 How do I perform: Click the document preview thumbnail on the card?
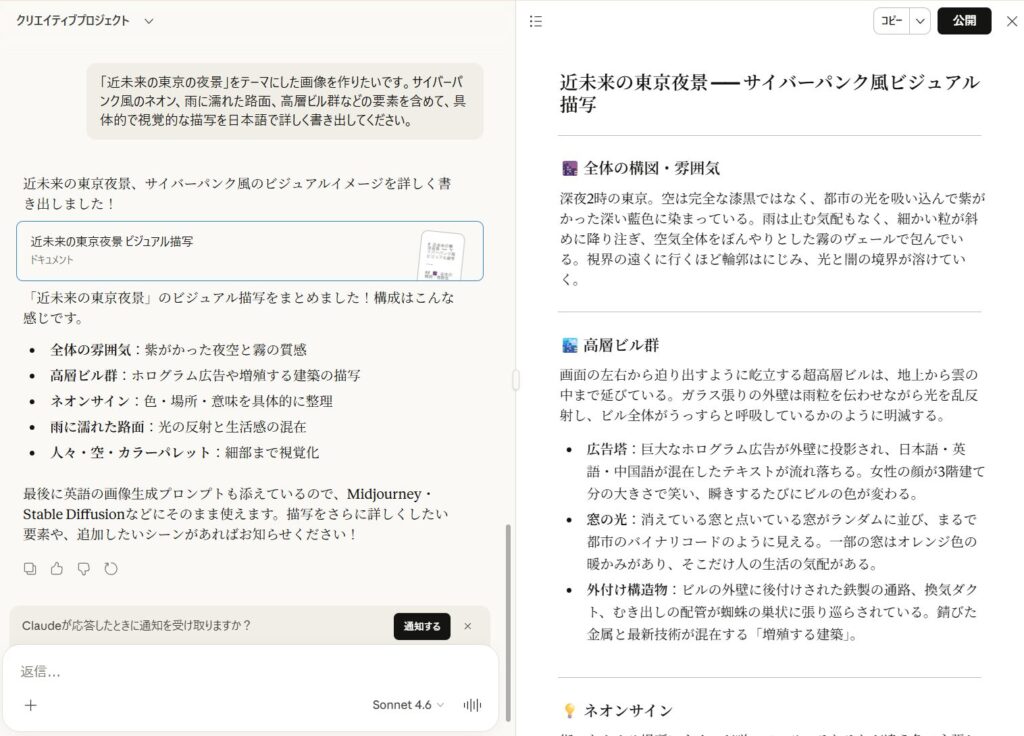440,254
